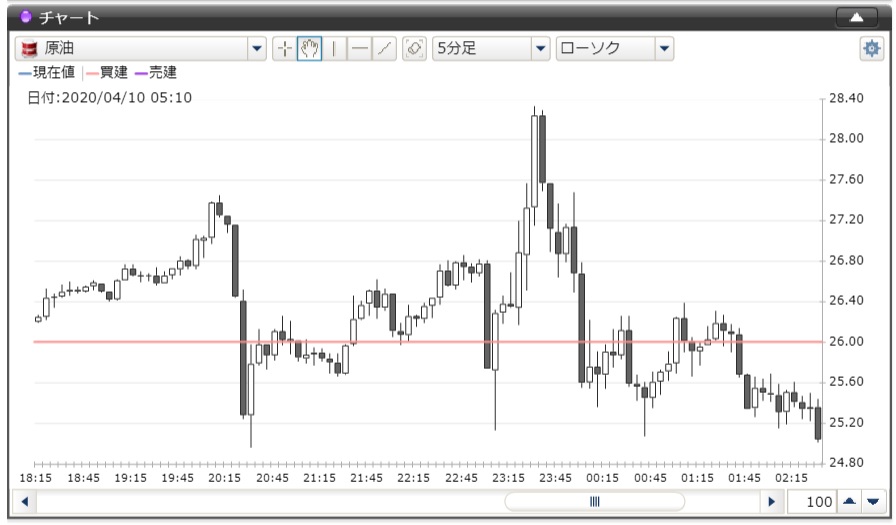
Task: Click the eraser tool icon
Action: tap(414, 49)
